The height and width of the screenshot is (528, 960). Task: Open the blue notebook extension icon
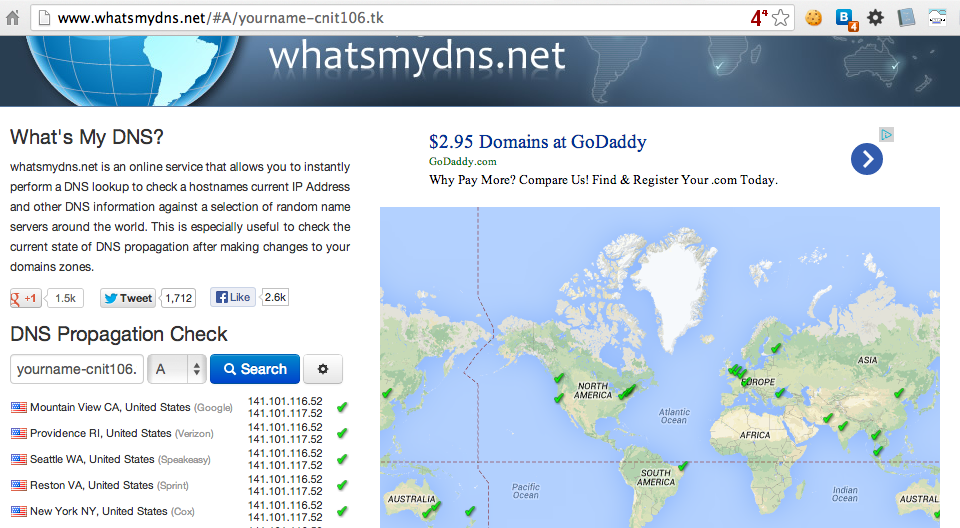(x=906, y=18)
